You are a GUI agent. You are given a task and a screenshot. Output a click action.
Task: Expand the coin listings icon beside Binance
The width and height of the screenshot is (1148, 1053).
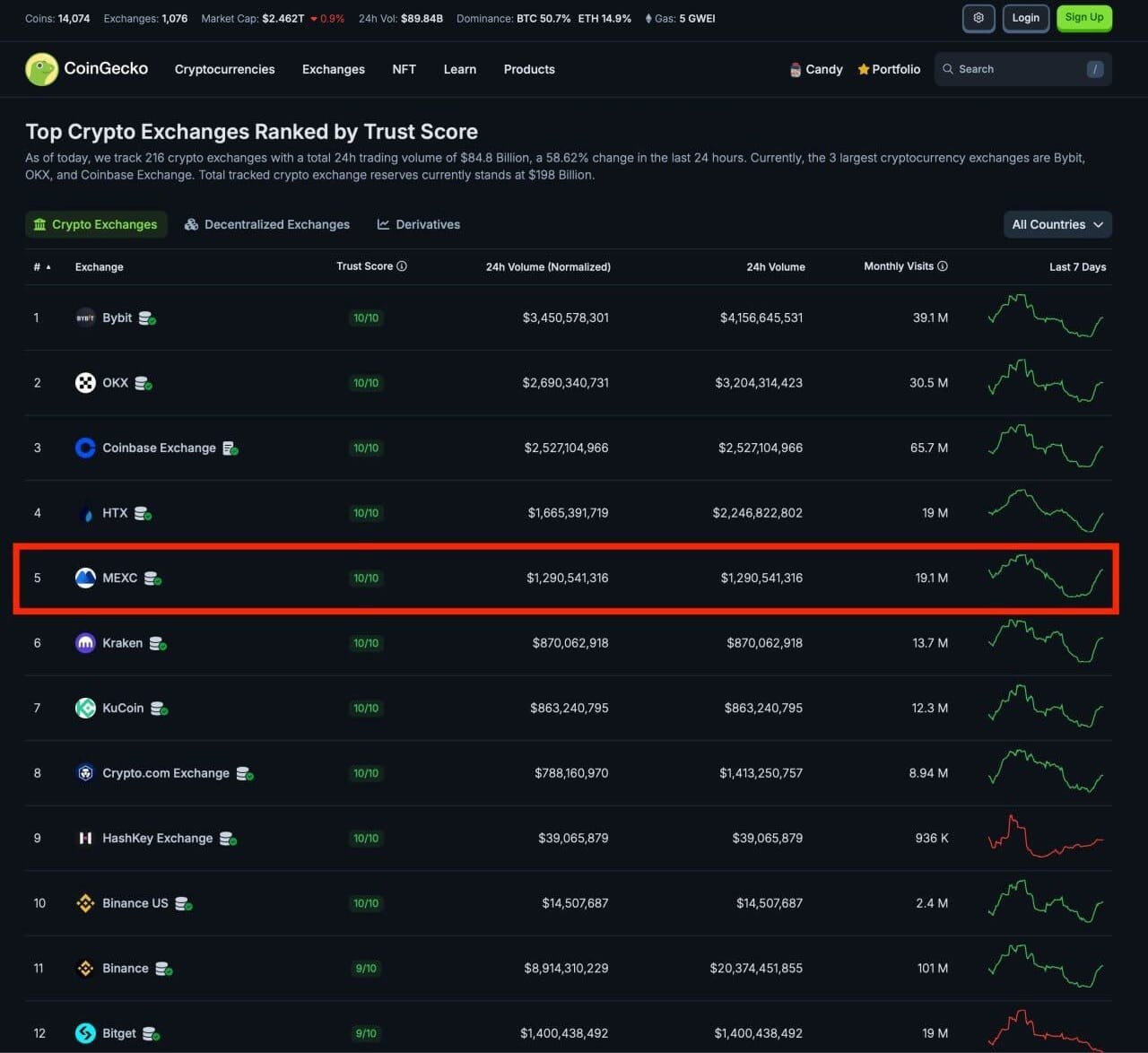coord(162,969)
